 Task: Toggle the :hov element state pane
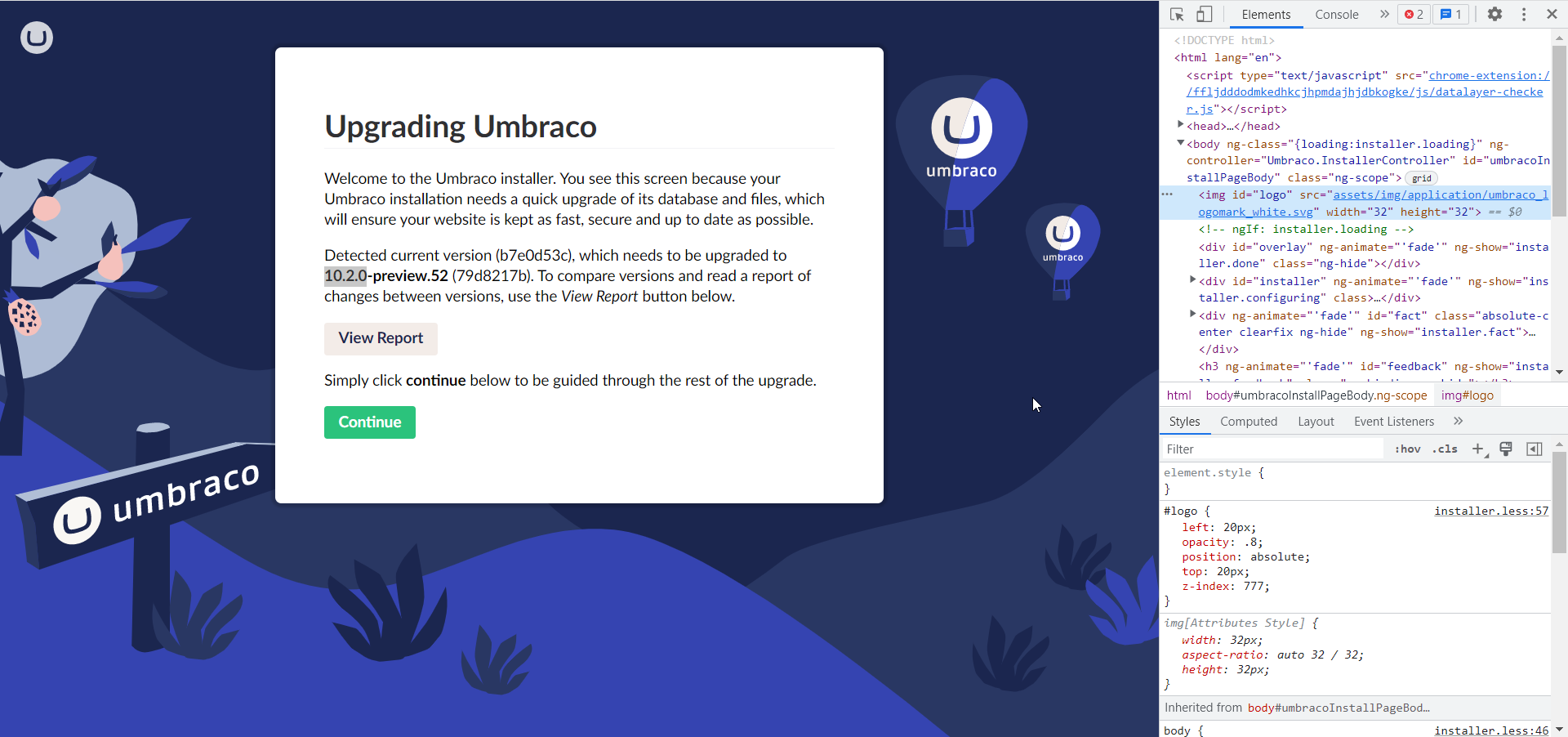coord(1407,449)
